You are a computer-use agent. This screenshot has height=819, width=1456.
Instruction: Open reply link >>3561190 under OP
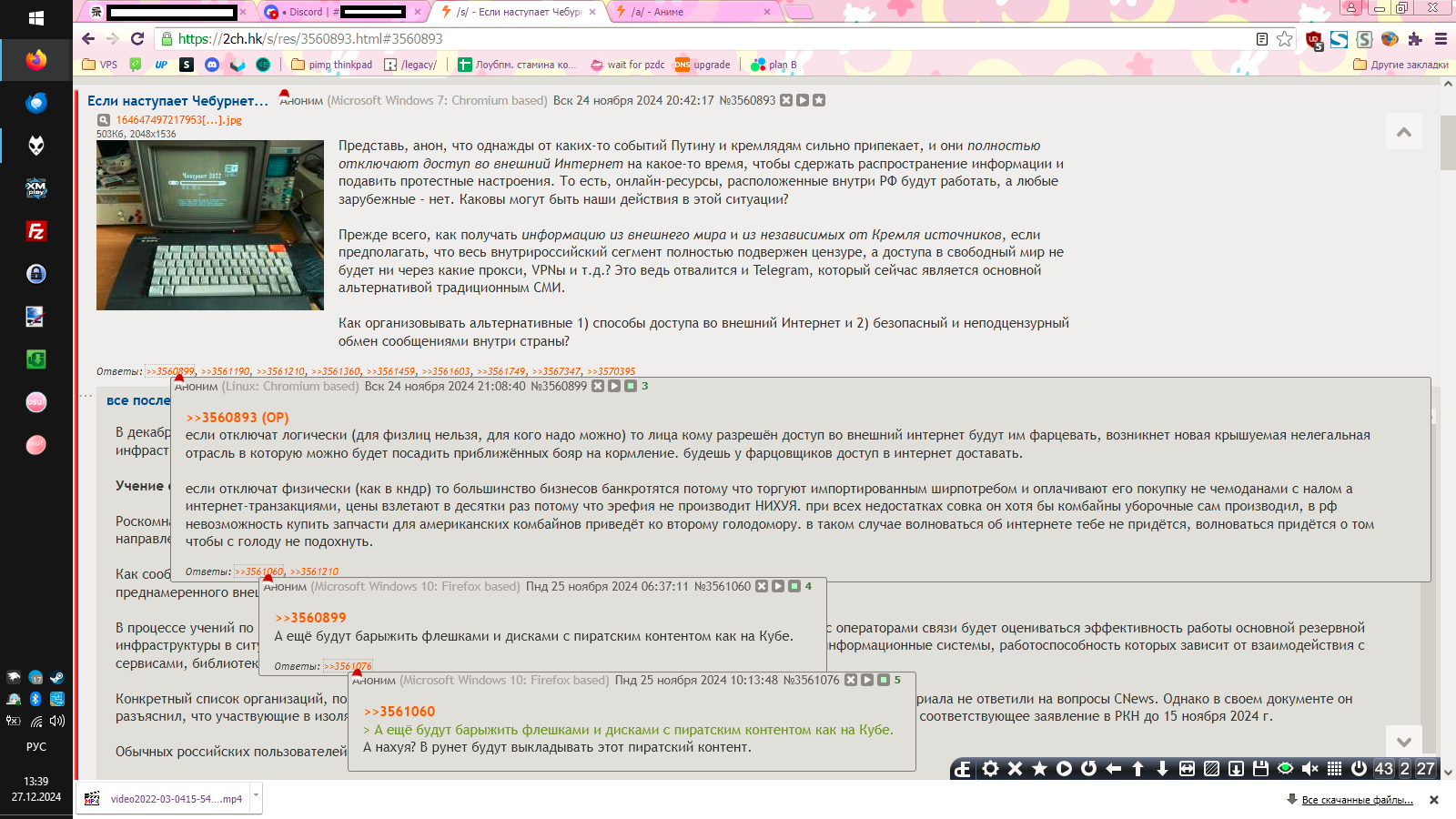click(x=225, y=371)
